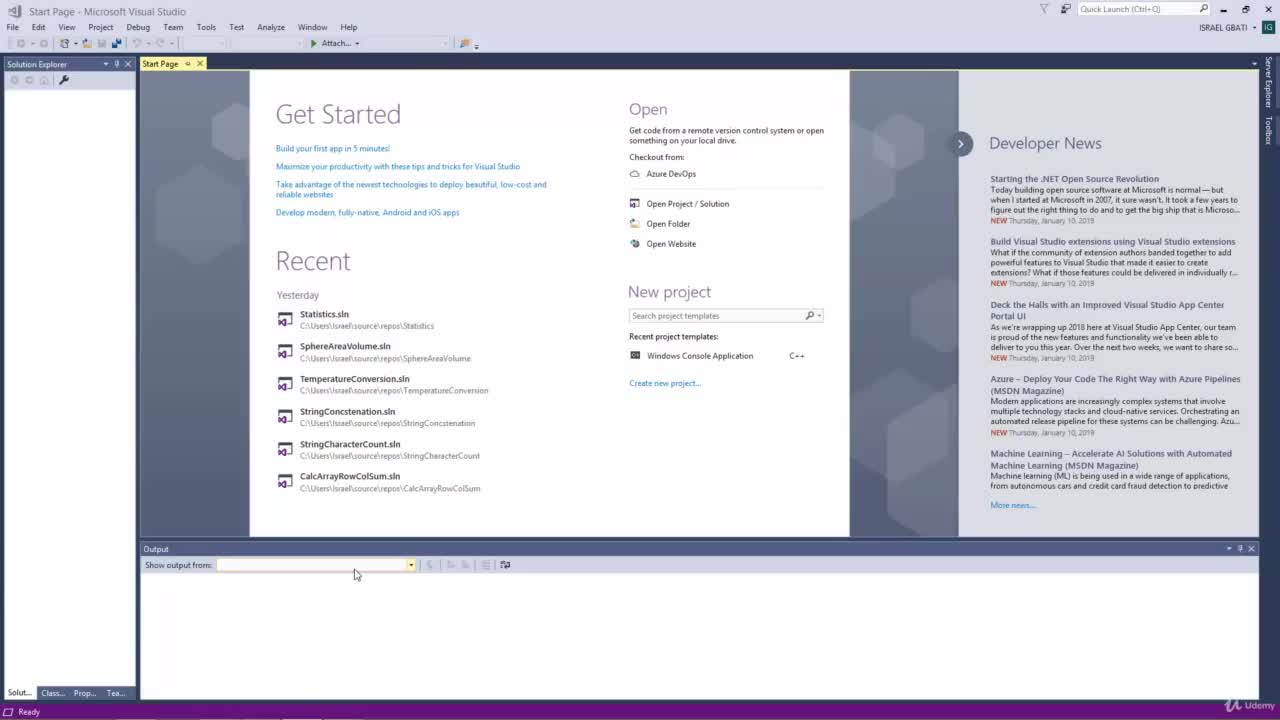Open the Azure Pipelines news article link
Screen dimensions: 1280x720
click(1115, 385)
